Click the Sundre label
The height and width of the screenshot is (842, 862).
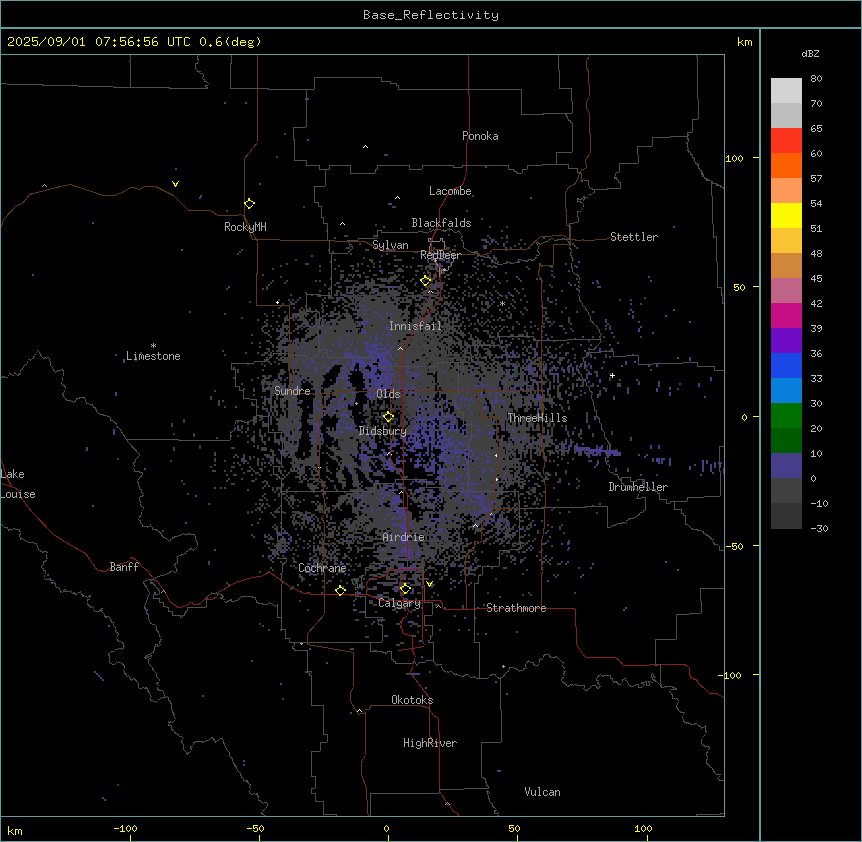point(292,391)
